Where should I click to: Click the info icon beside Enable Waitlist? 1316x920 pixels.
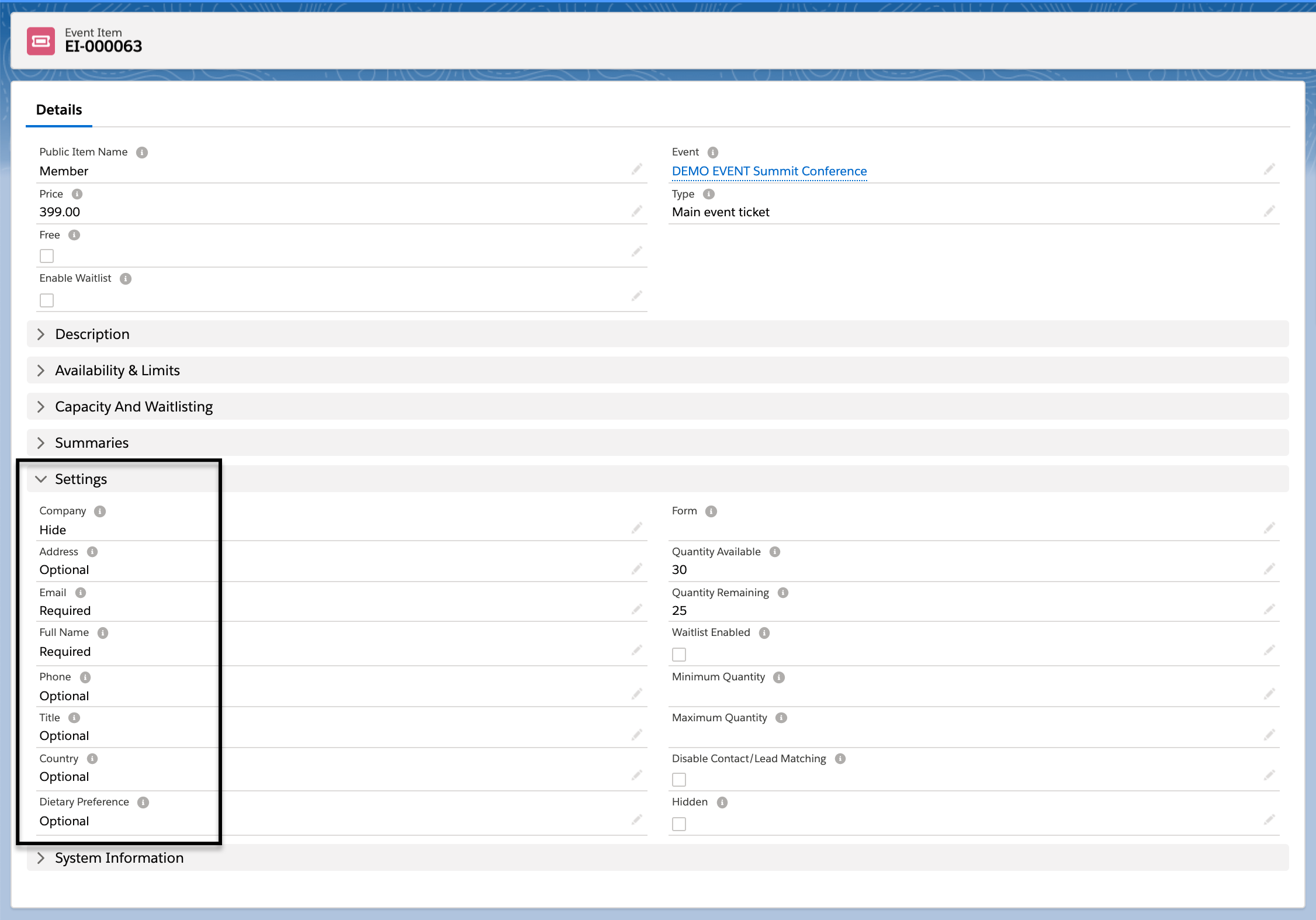coord(126,279)
